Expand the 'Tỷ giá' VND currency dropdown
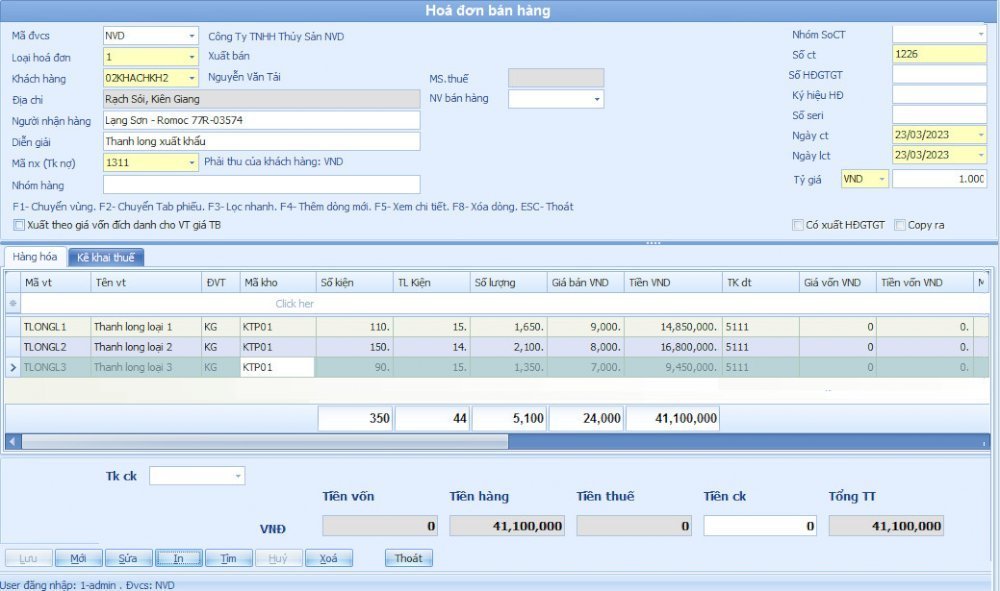 [x=881, y=179]
